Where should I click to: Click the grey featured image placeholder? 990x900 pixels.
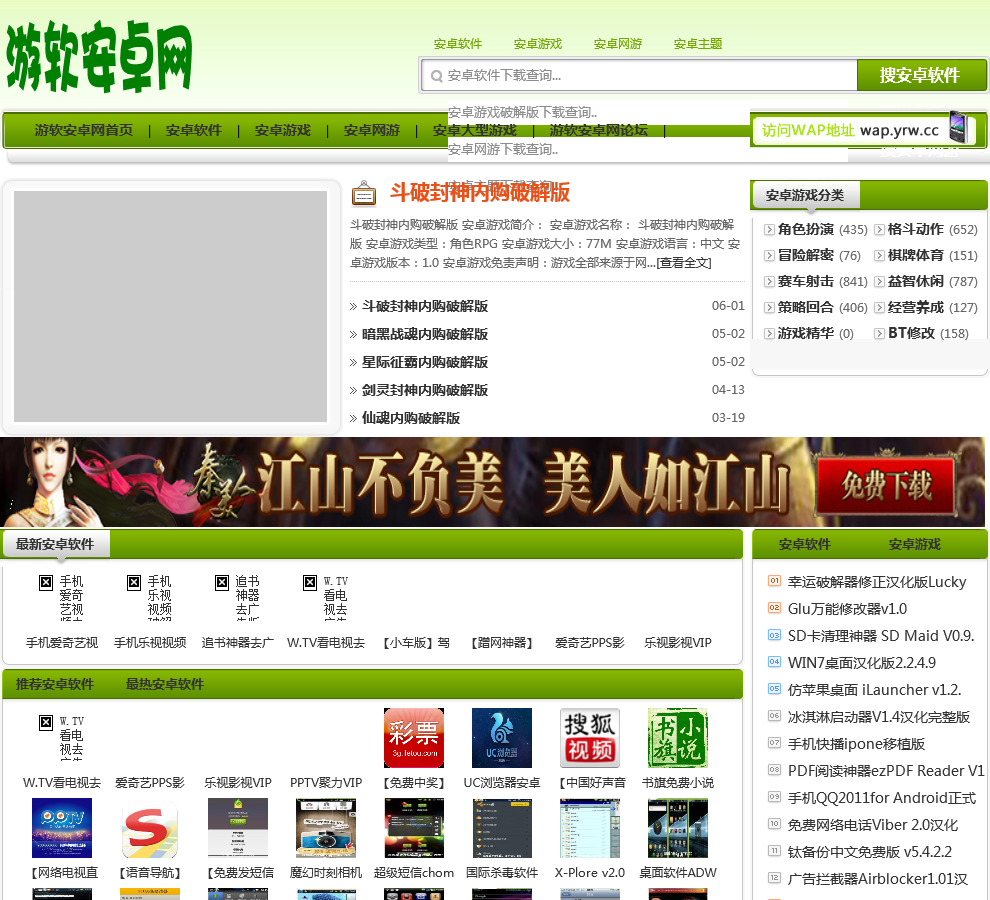[x=170, y=306]
